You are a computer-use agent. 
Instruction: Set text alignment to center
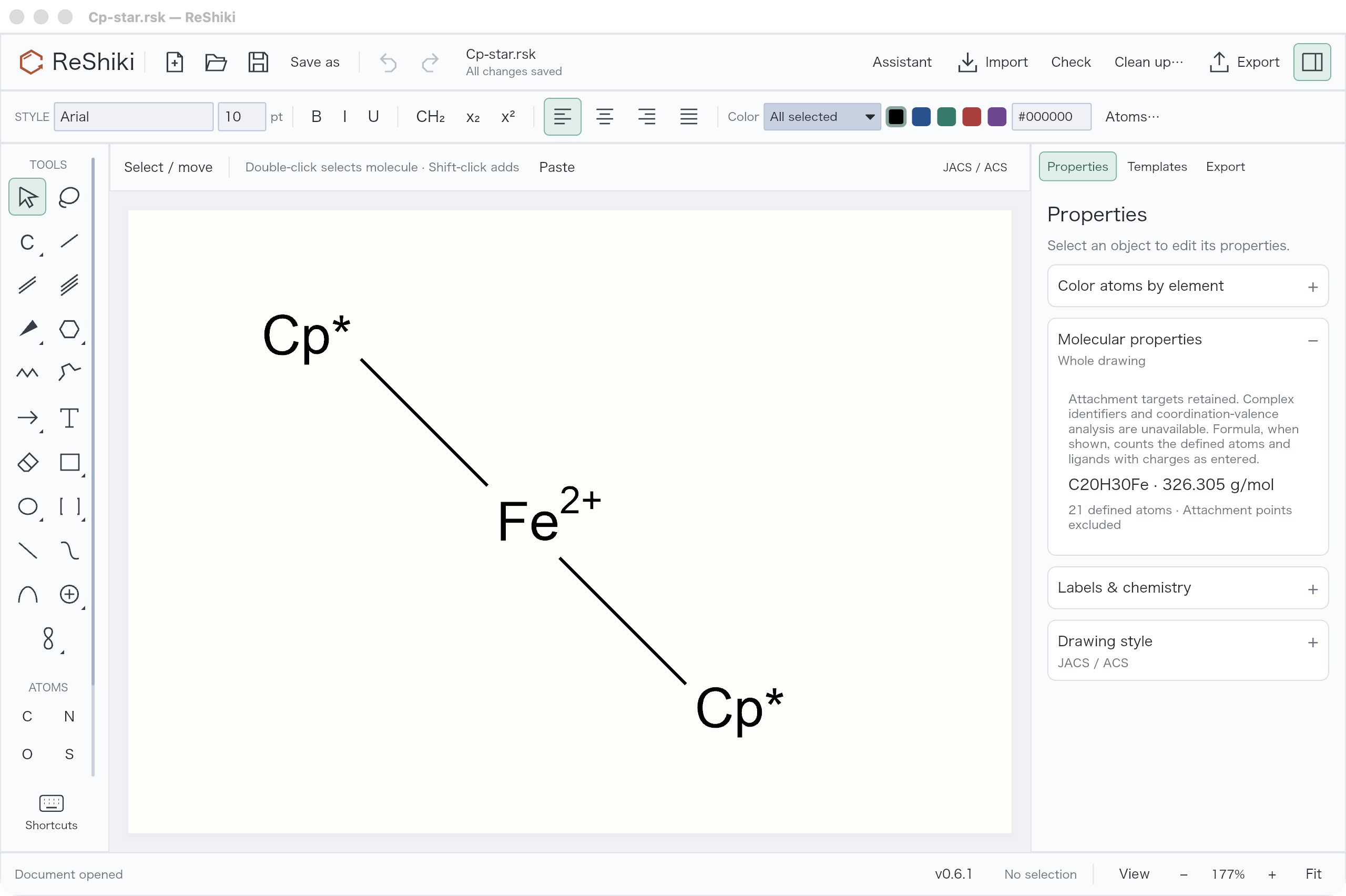(x=605, y=117)
